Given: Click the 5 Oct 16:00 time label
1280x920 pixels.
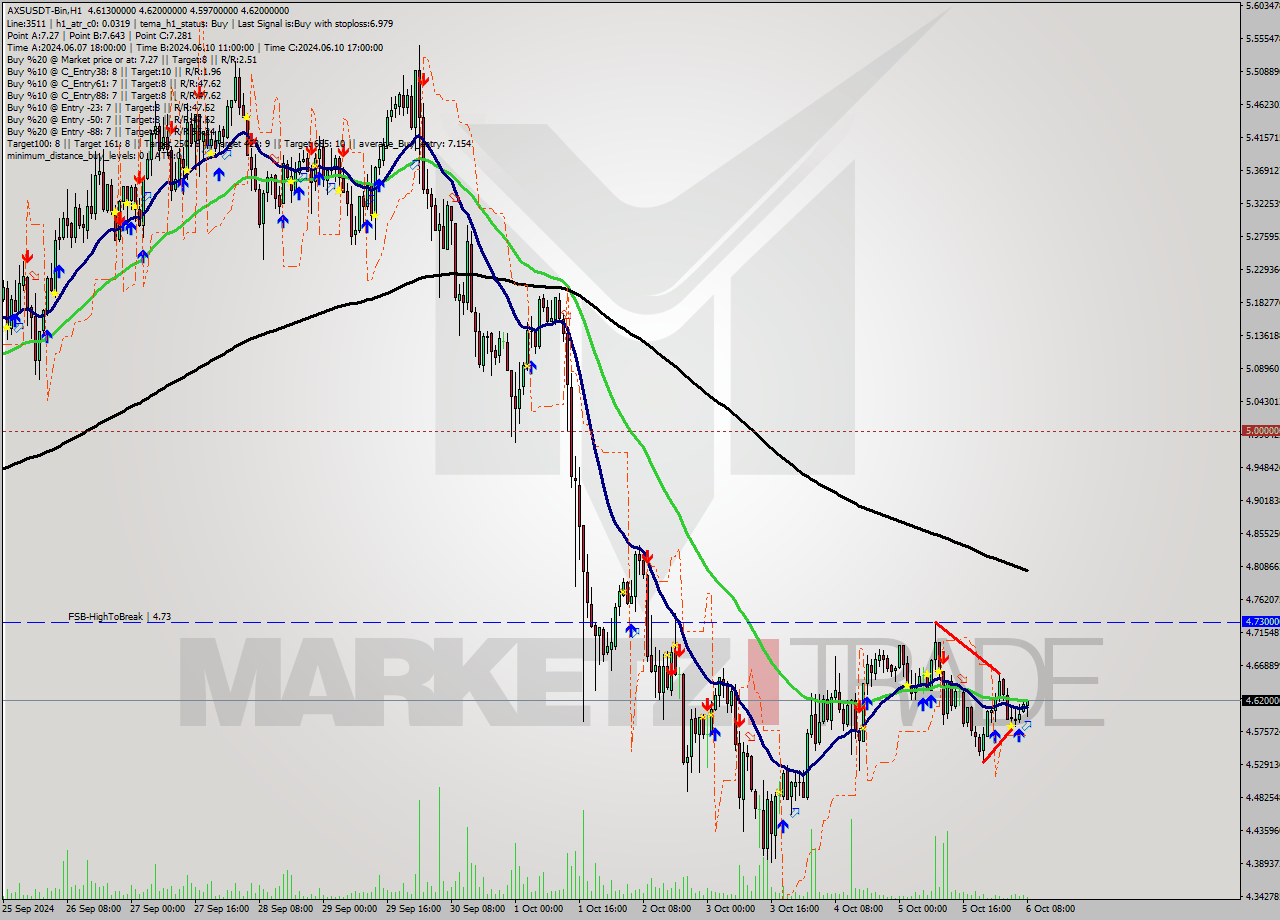Looking at the screenshot, I should click(987, 909).
